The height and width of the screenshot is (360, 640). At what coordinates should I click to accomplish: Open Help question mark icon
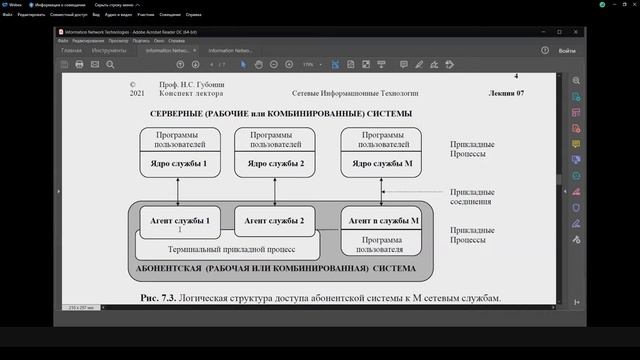(x=545, y=50)
